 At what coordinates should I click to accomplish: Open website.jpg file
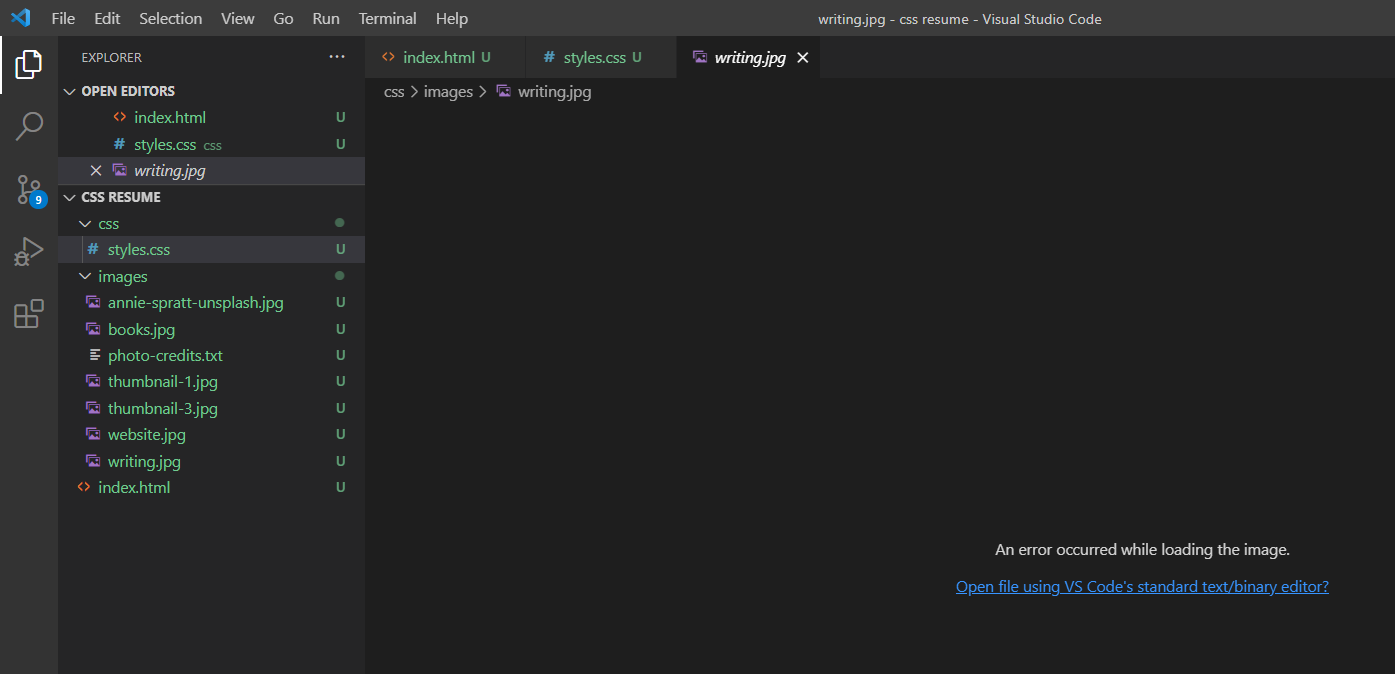coord(211,435)
